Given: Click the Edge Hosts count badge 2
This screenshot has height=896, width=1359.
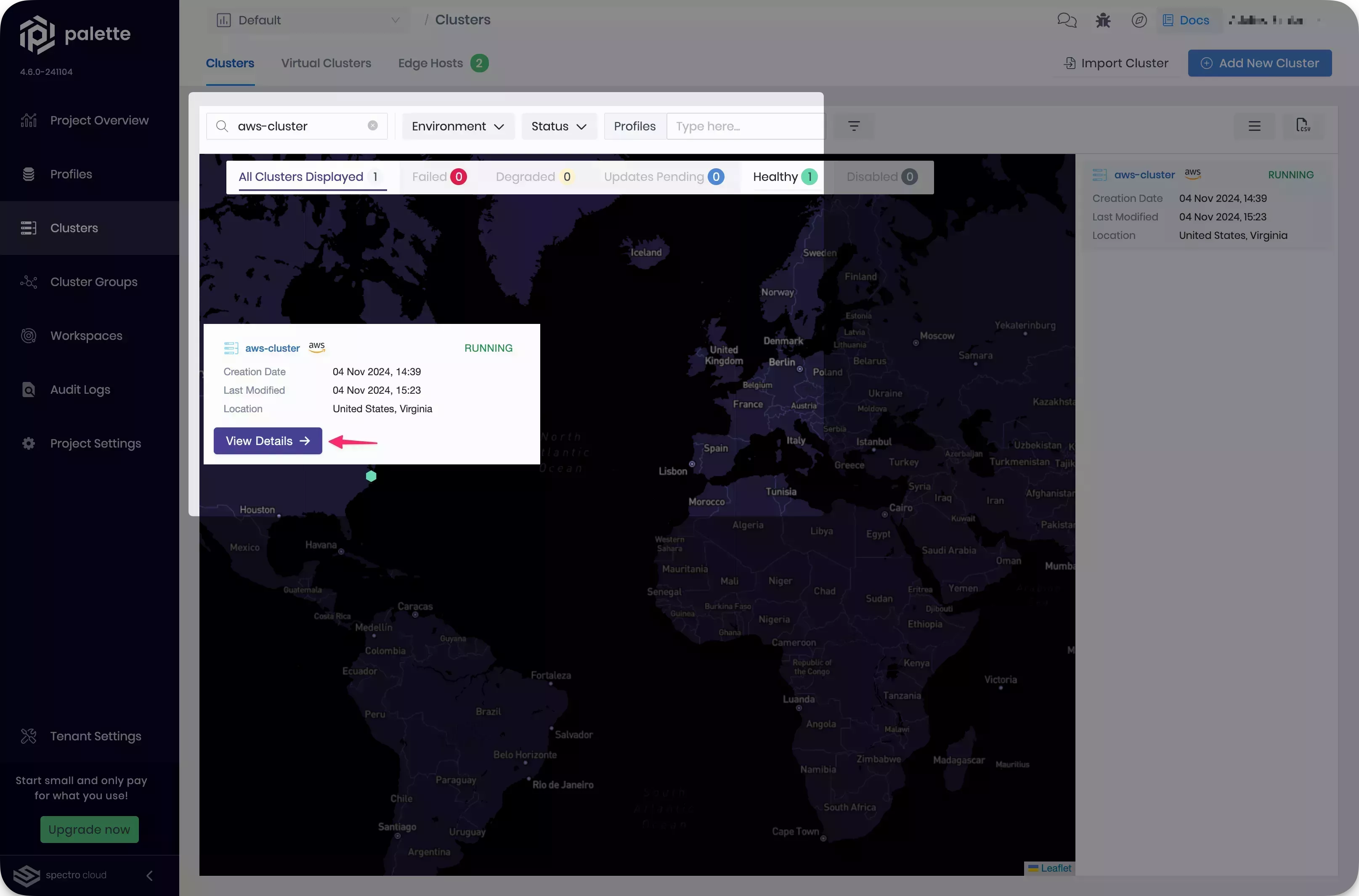Looking at the screenshot, I should pos(479,63).
